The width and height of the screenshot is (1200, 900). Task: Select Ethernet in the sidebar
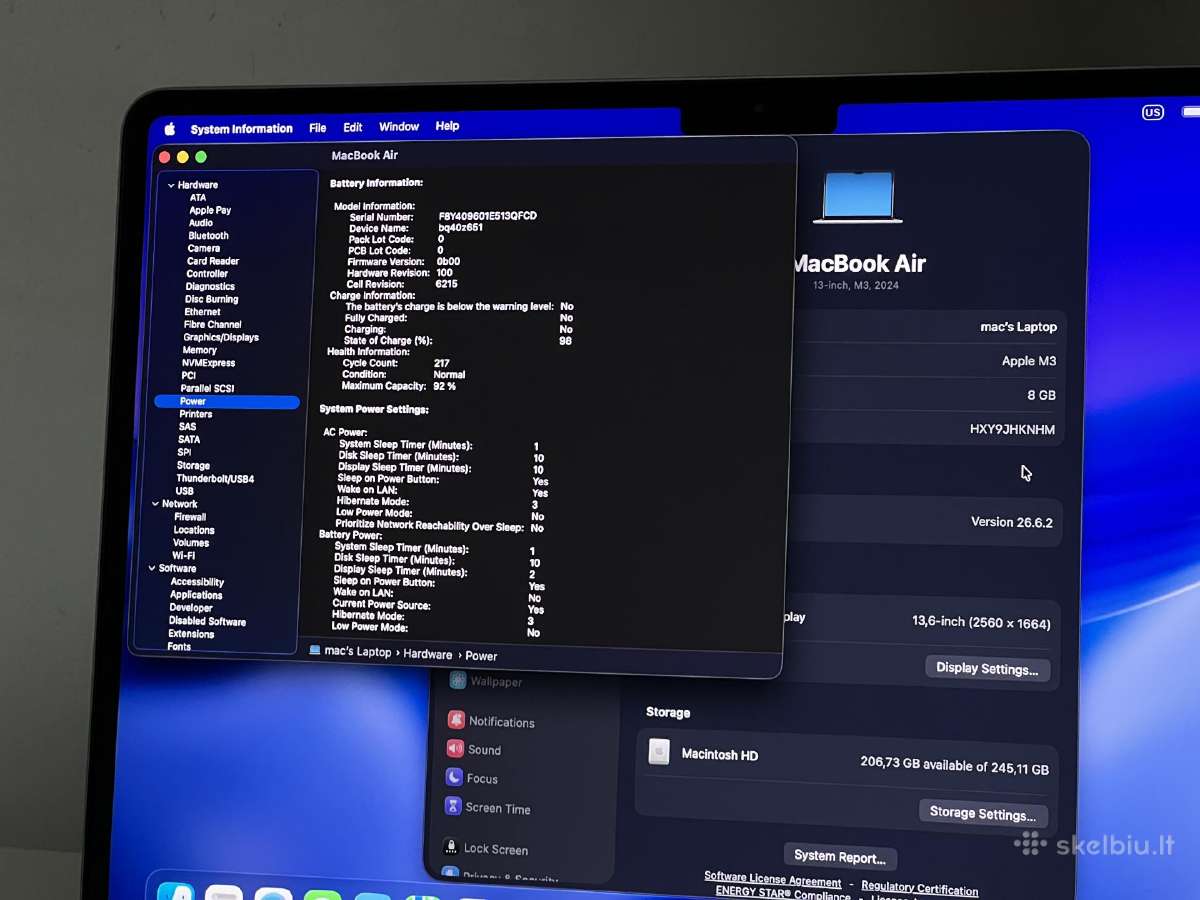click(x=203, y=312)
